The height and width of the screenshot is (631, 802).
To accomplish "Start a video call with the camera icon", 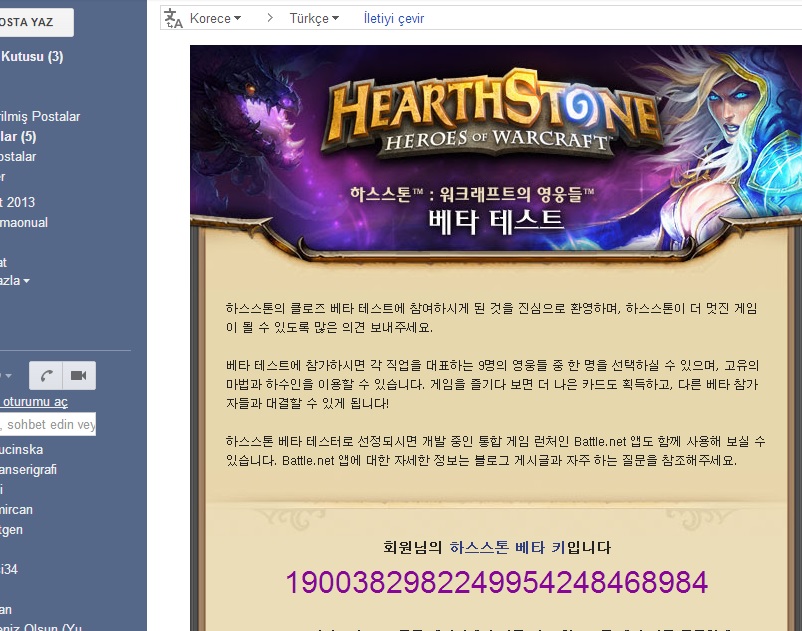I will pyautogui.click(x=79, y=375).
